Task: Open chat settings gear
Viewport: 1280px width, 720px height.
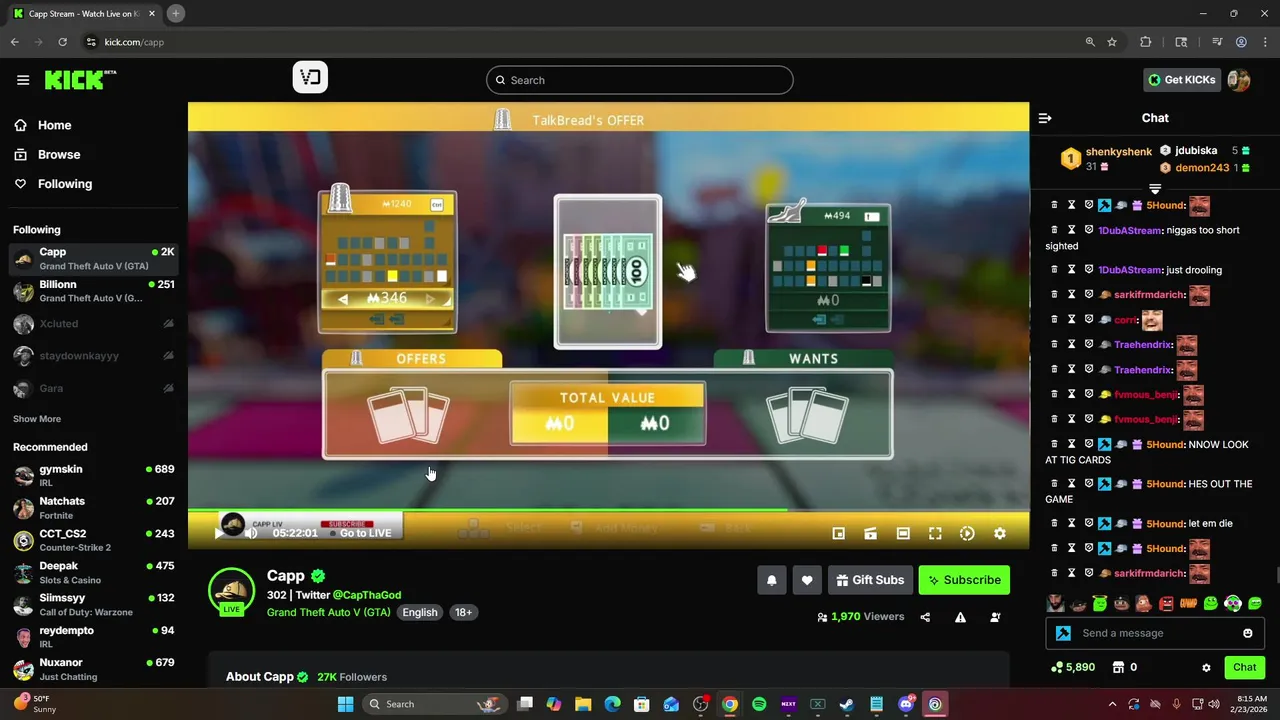Action: pyautogui.click(x=1206, y=668)
